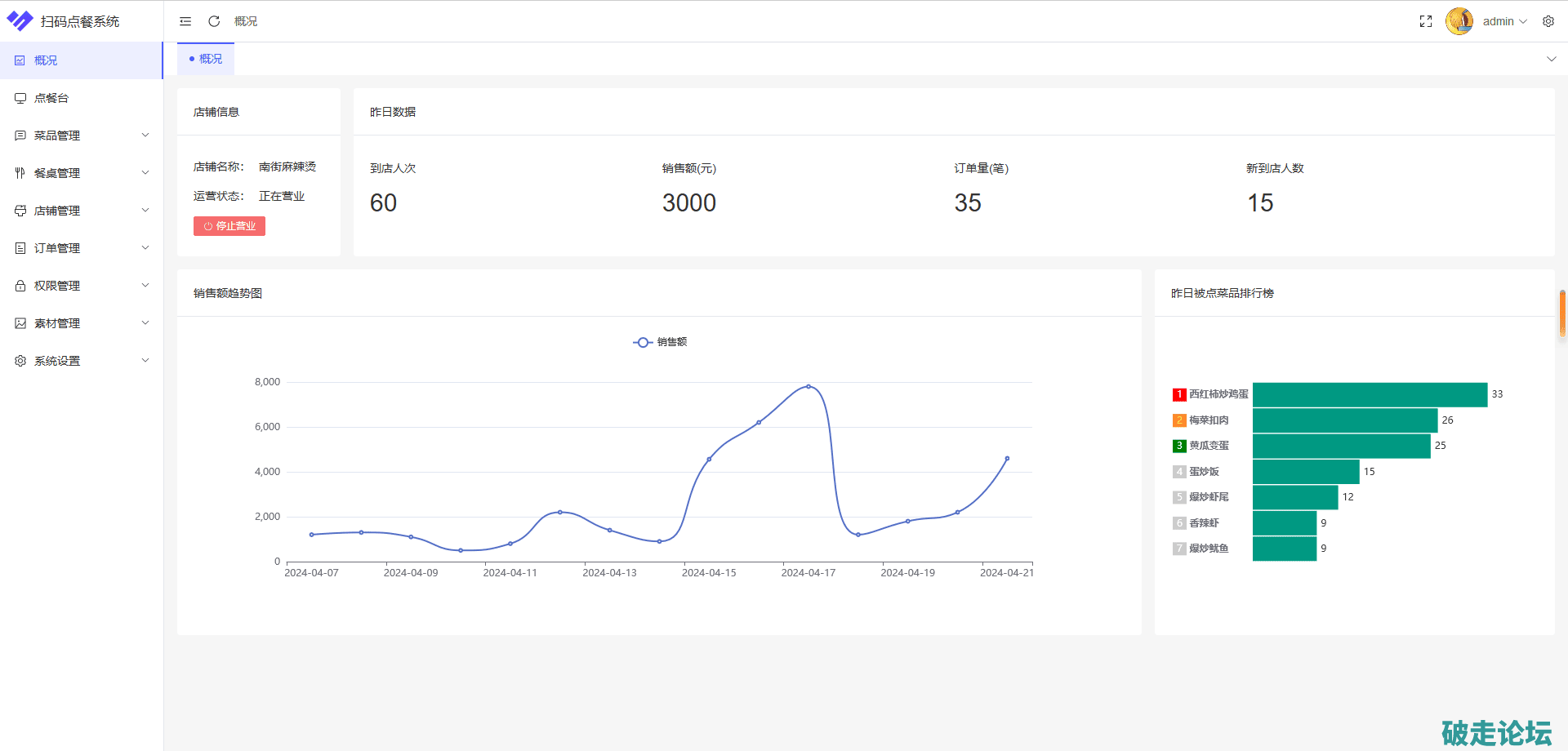This screenshot has height=751, width=1568.
Task: Click the refresh page icon
Action: coord(214,21)
